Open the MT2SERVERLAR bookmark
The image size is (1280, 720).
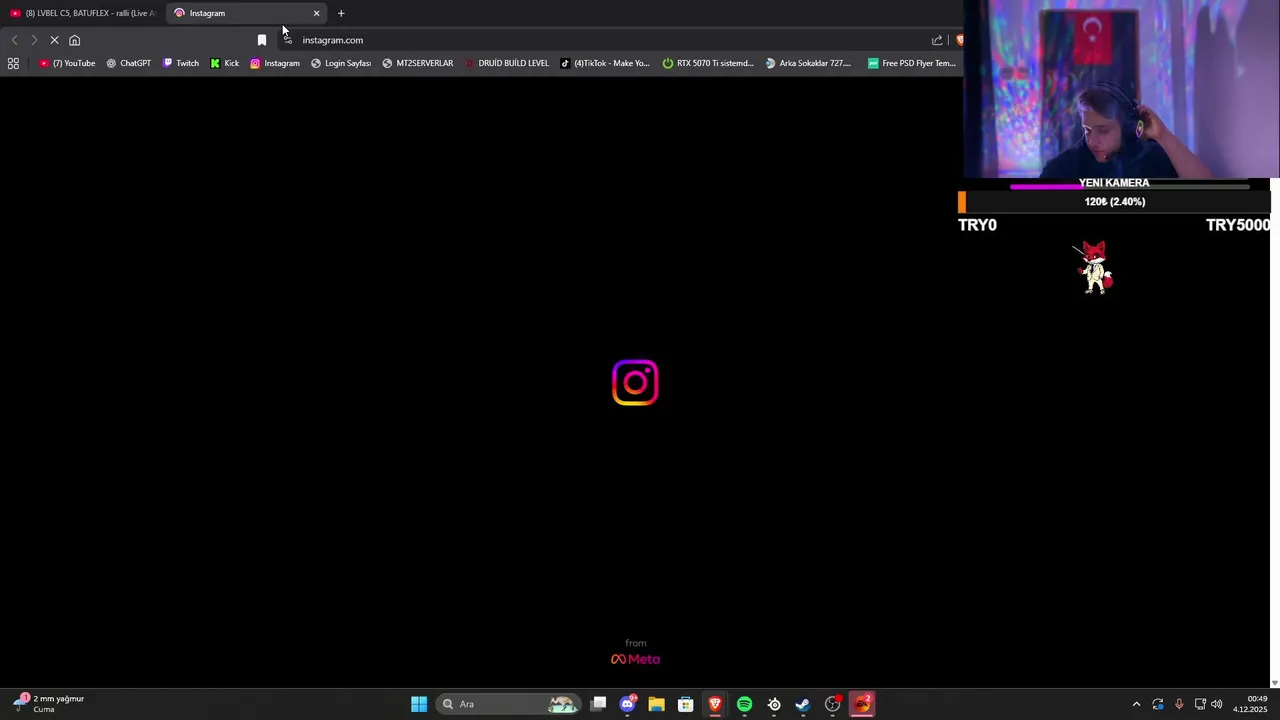coord(418,63)
